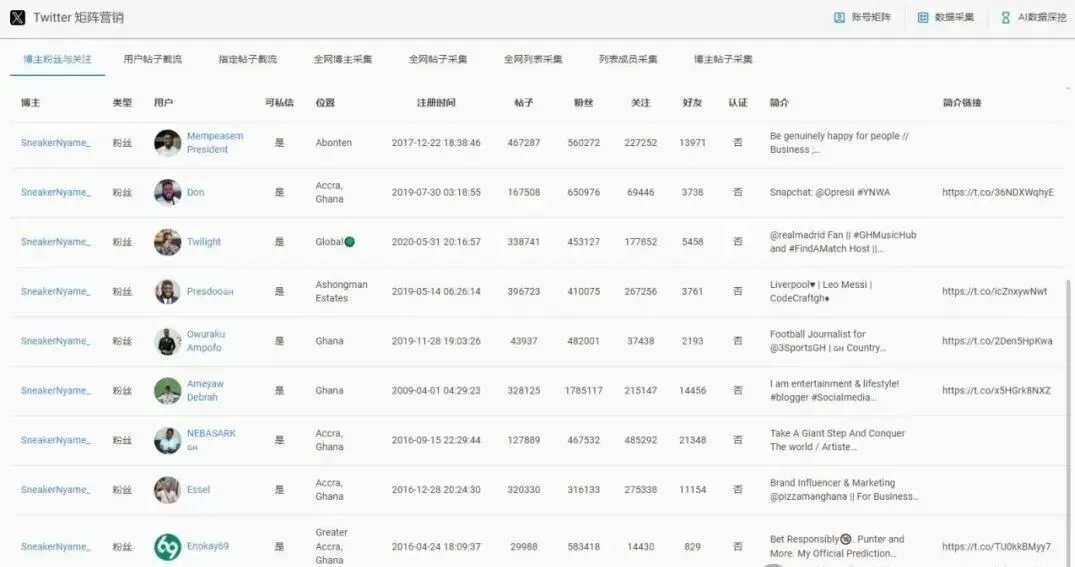
Task: Open user link Mempeasem President
Action: [215, 143]
